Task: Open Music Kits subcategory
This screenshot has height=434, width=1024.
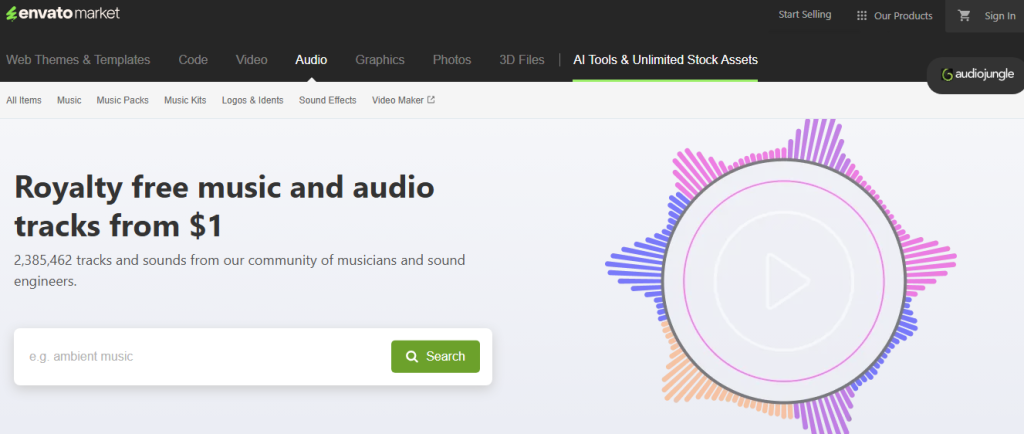Action: (x=185, y=100)
